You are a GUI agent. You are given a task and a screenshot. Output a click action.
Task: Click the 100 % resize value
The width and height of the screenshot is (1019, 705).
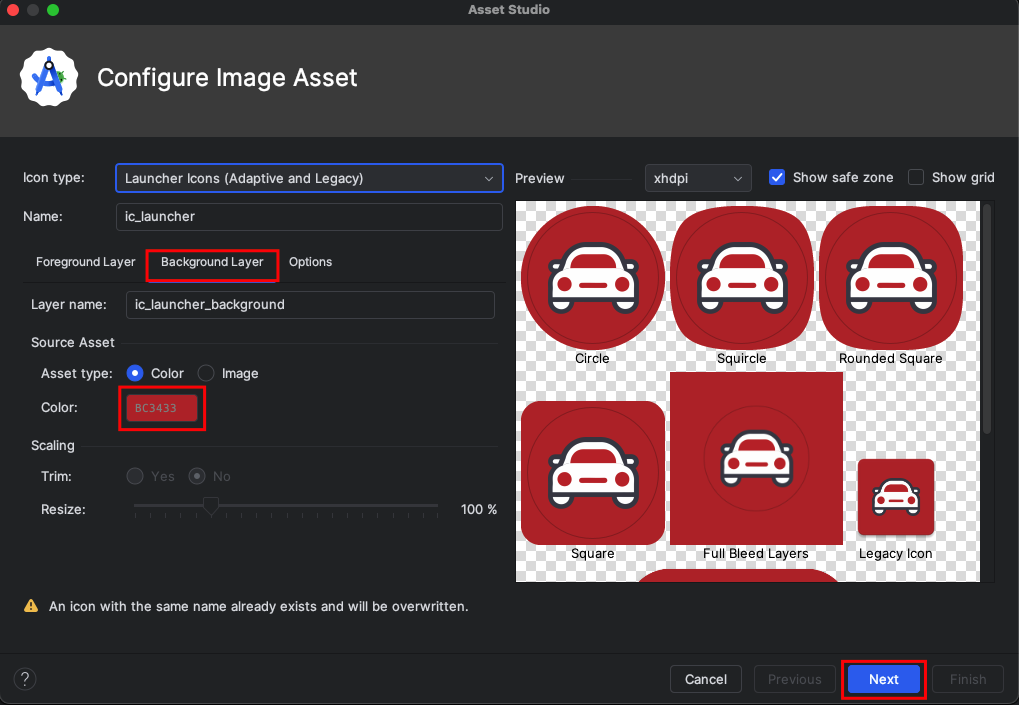[479, 509]
